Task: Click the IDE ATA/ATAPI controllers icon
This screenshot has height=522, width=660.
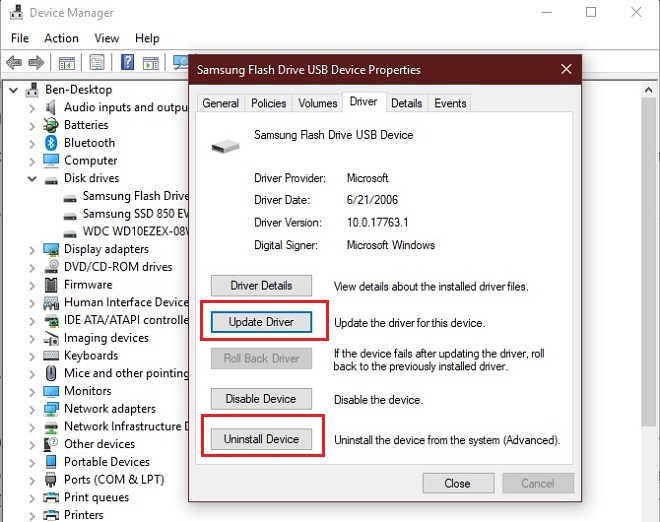Action: pyautogui.click(x=51, y=320)
